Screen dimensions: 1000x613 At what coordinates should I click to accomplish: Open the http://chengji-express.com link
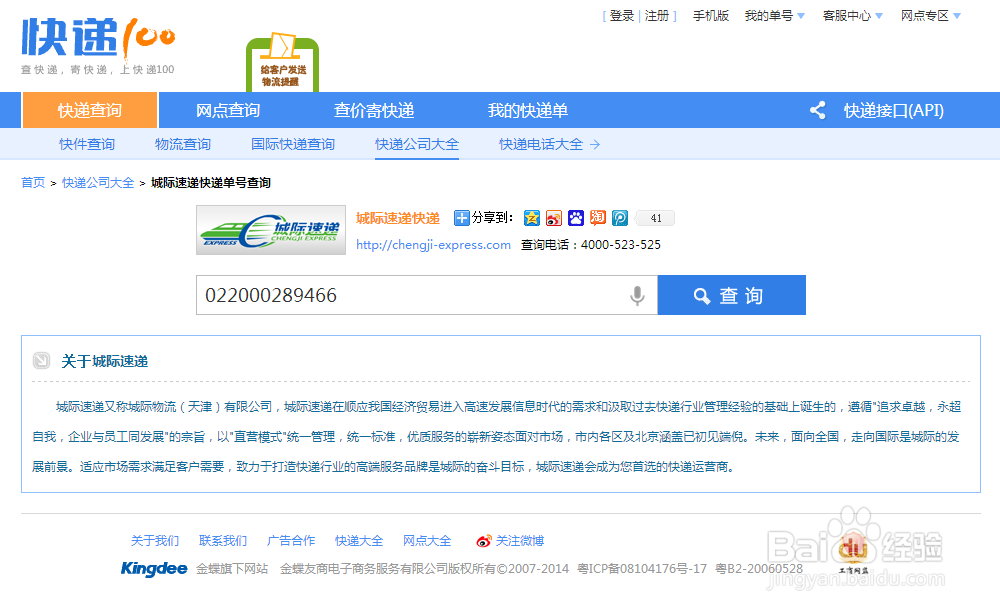(x=433, y=245)
